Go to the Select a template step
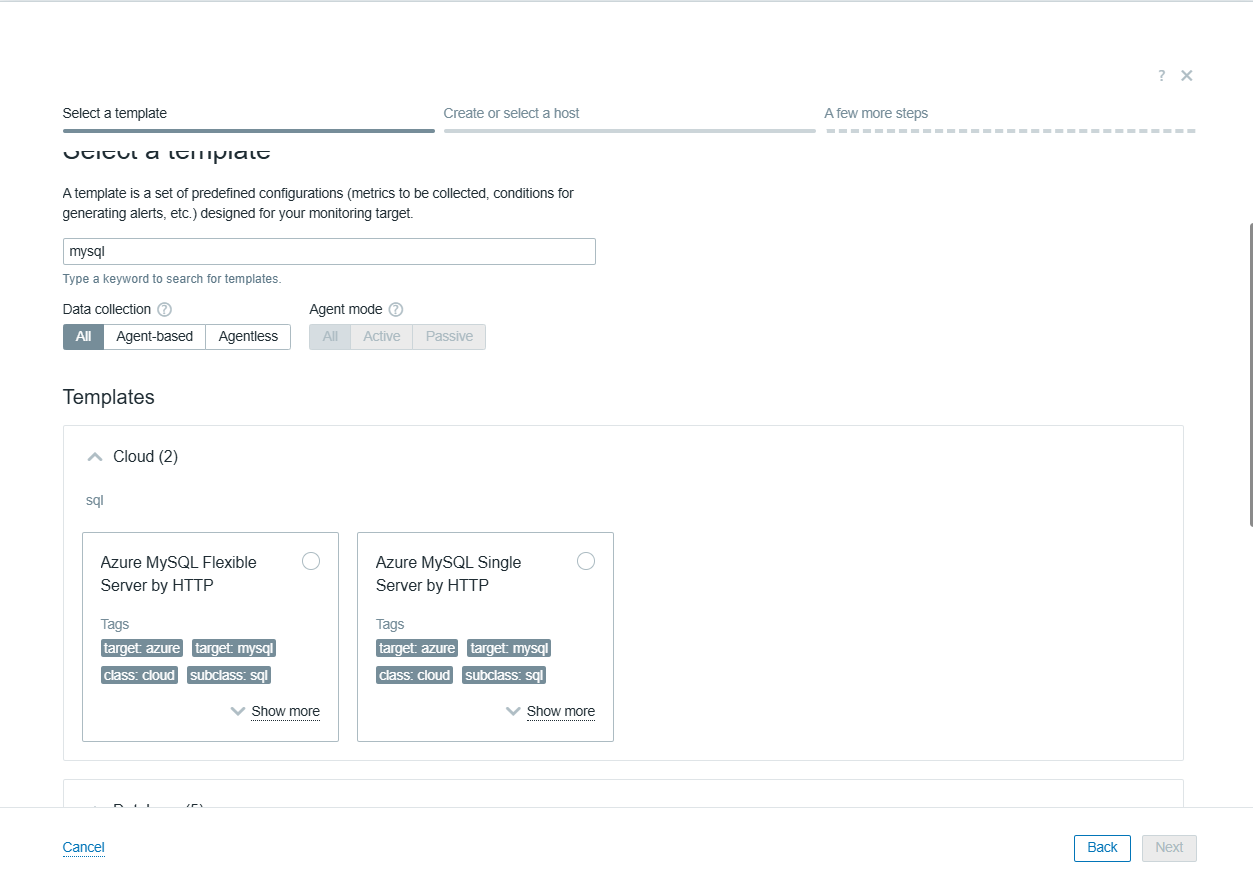The width and height of the screenshot is (1253, 889). 115,113
